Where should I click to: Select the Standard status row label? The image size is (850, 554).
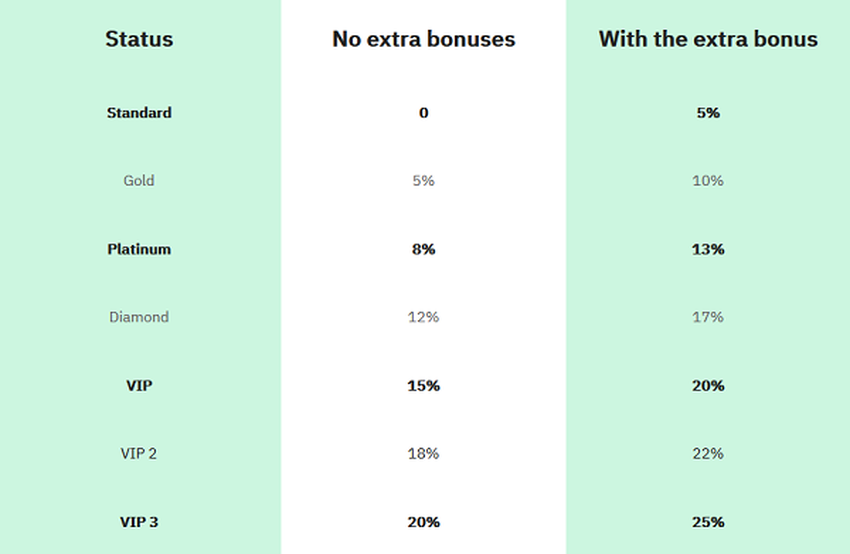[139, 113]
